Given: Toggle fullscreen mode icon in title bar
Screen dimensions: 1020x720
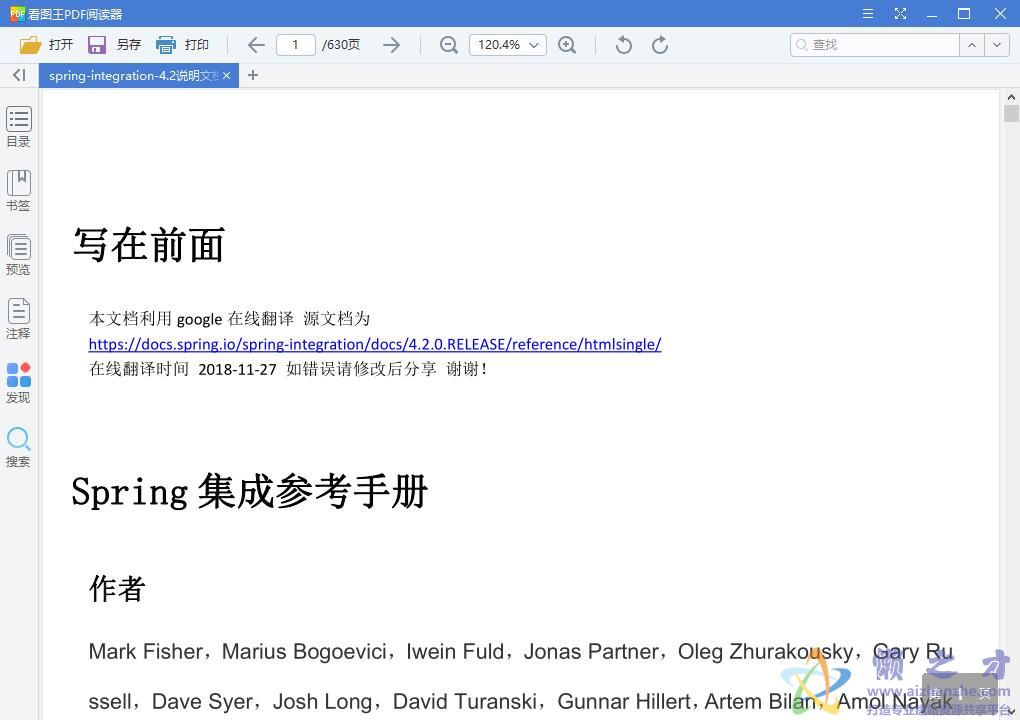Looking at the screenshot, I should click(x=900, y=14).
